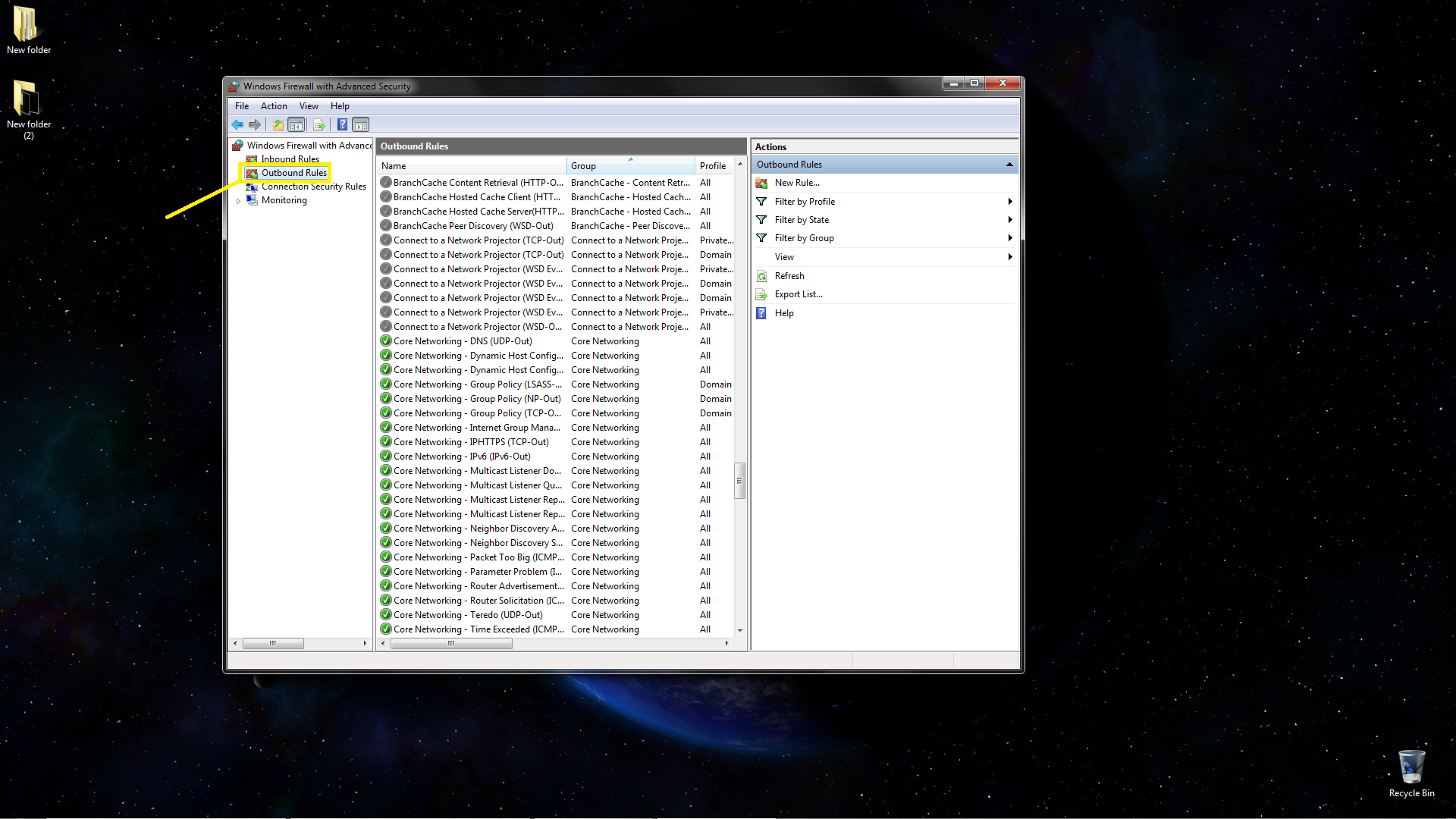Open the File menu
Screen dimensions: 1456x819
coord(241,106)
